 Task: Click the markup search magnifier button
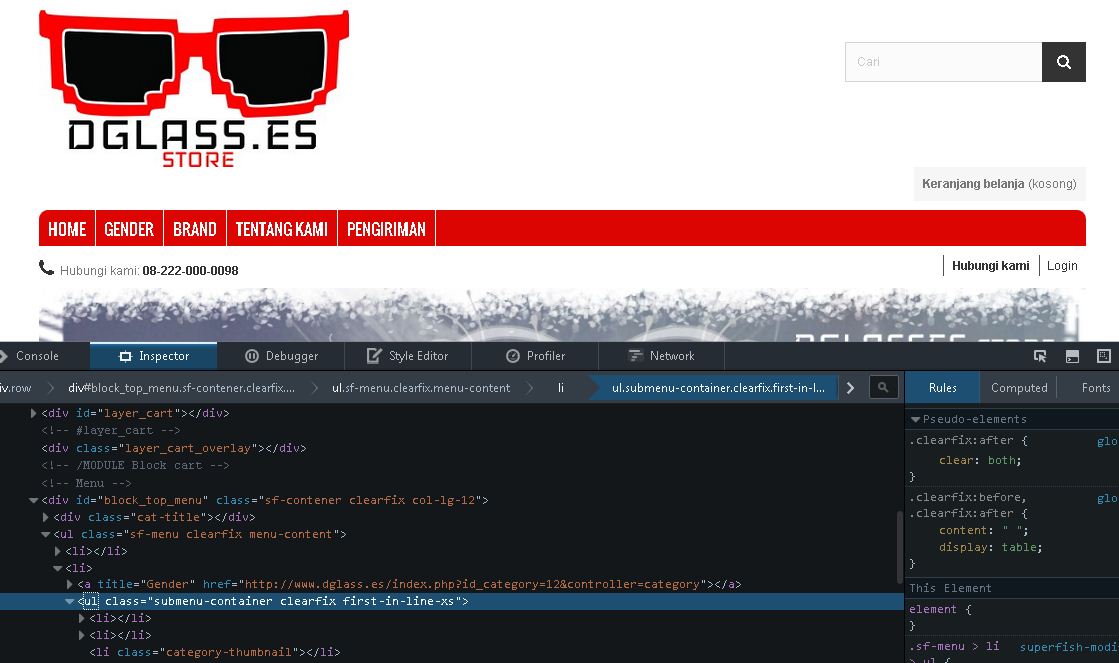tap(883, 388)
